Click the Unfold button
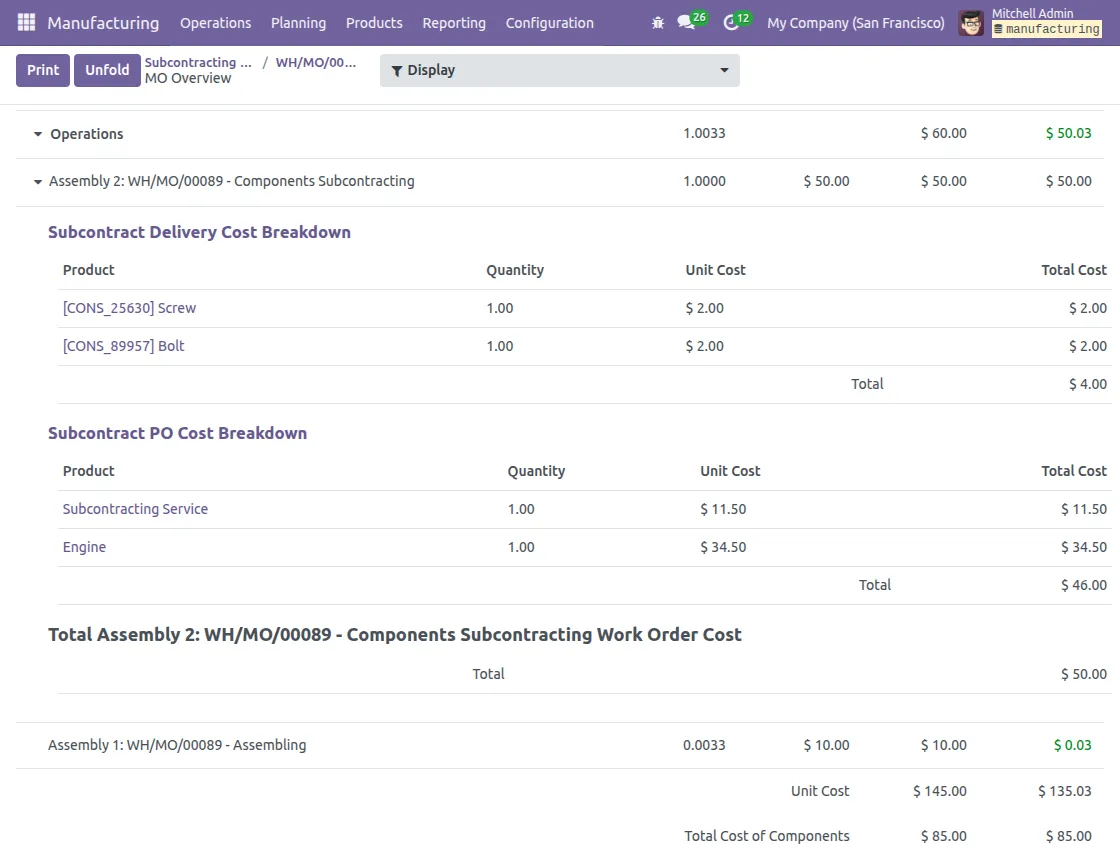1120x861 pixels. coord(107,70)
